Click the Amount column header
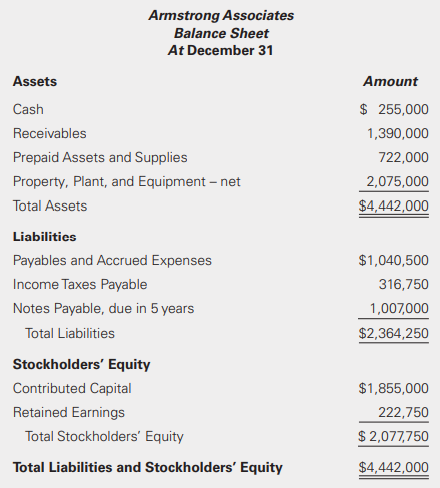This screenshot has width=440, height=488. click(x=390, y=82)
